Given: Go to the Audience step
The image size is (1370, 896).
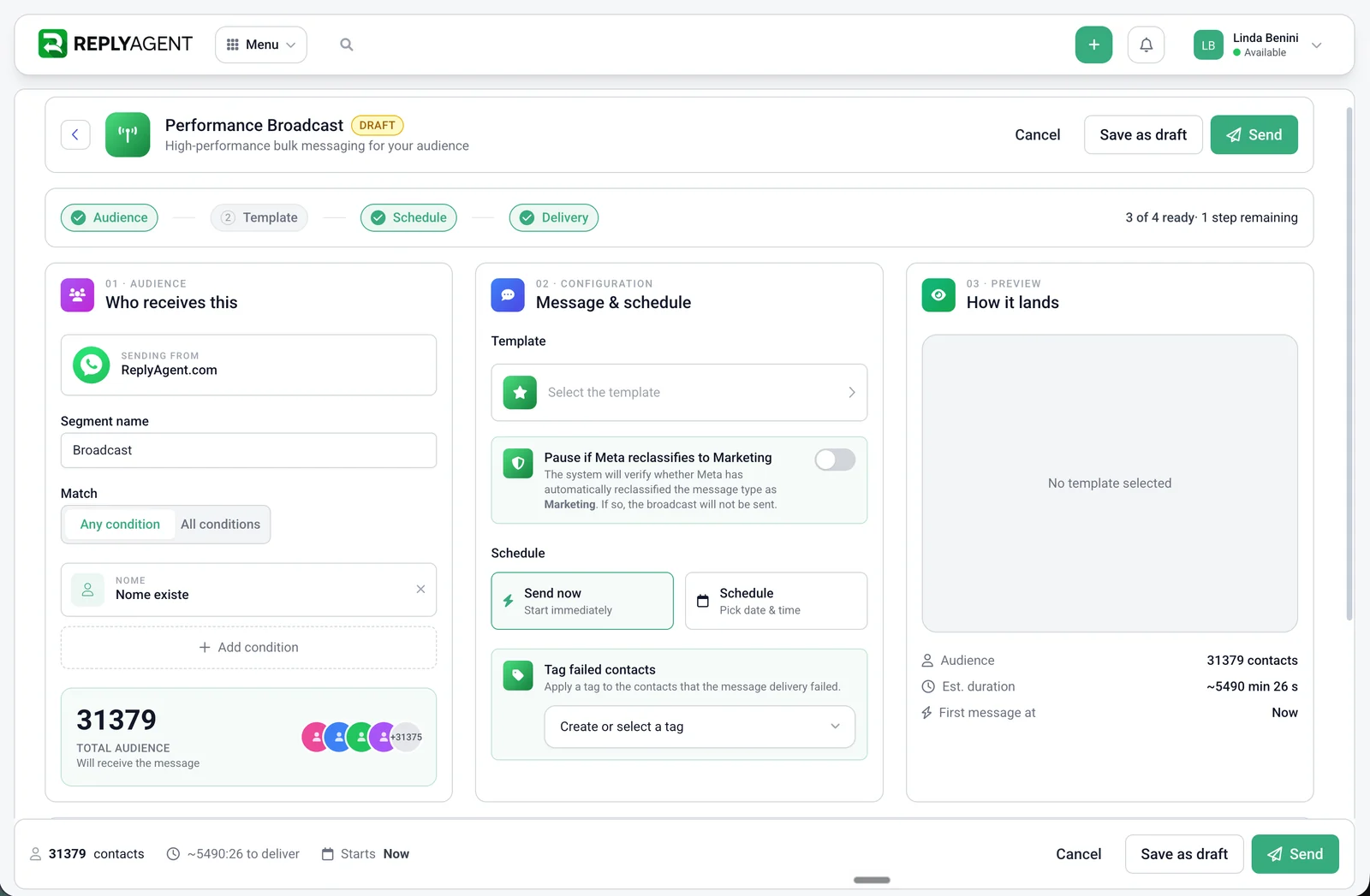Looking at the screenshot, I should (x=110, y=217).
